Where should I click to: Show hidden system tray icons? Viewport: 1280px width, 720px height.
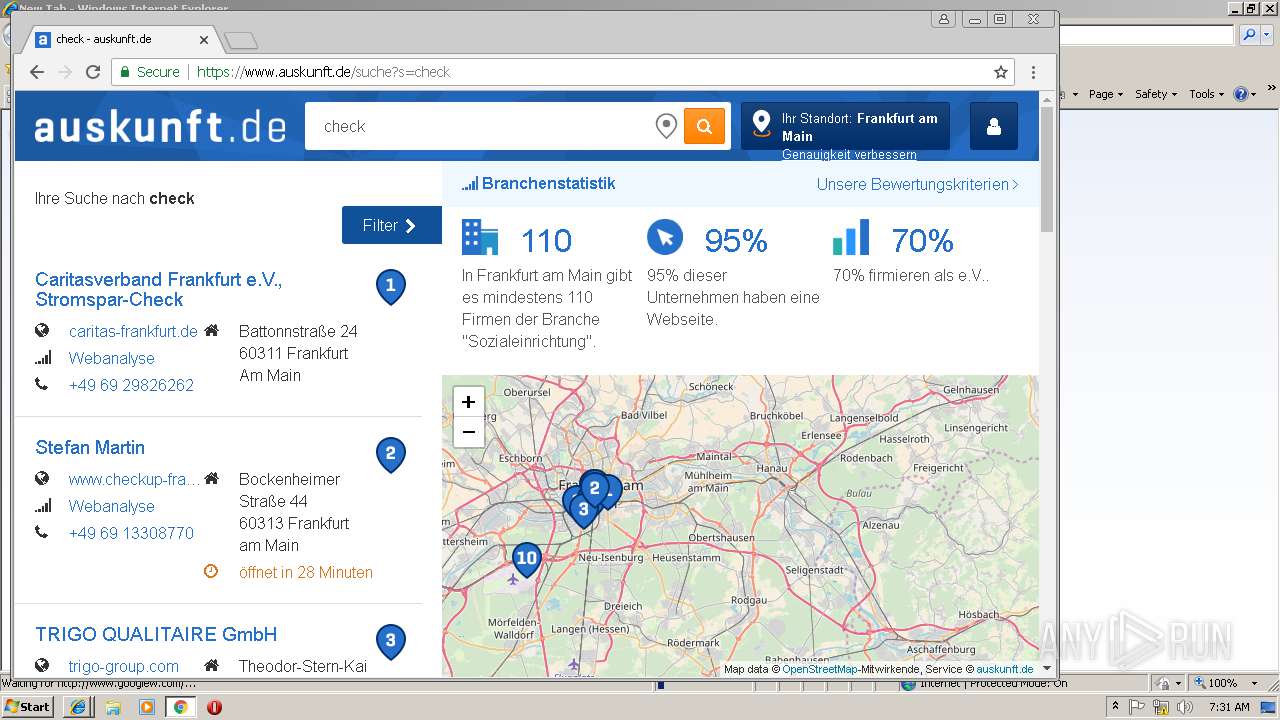[1115, 707]
